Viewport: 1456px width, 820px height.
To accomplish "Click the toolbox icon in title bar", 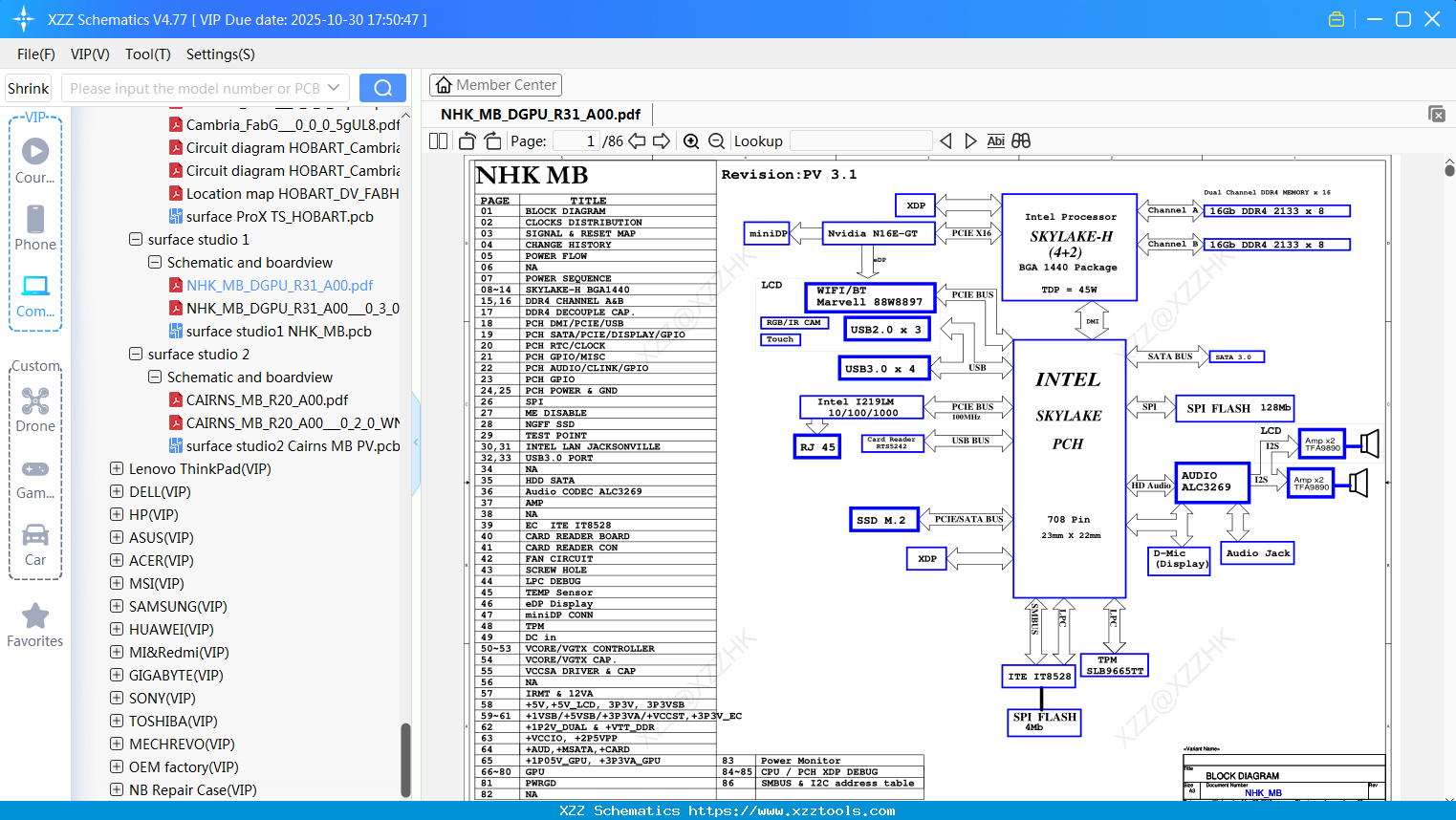I will point(1336,19).
